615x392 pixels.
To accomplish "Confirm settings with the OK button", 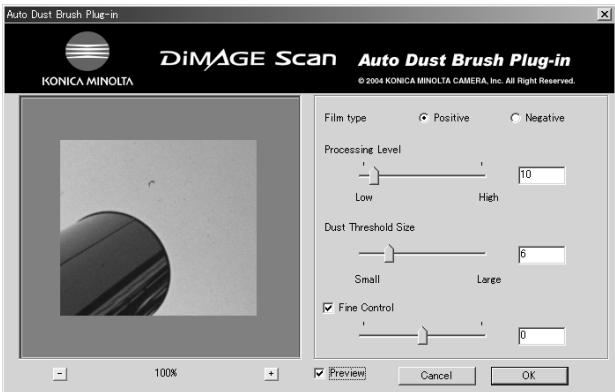I will (x=529, y=376).
